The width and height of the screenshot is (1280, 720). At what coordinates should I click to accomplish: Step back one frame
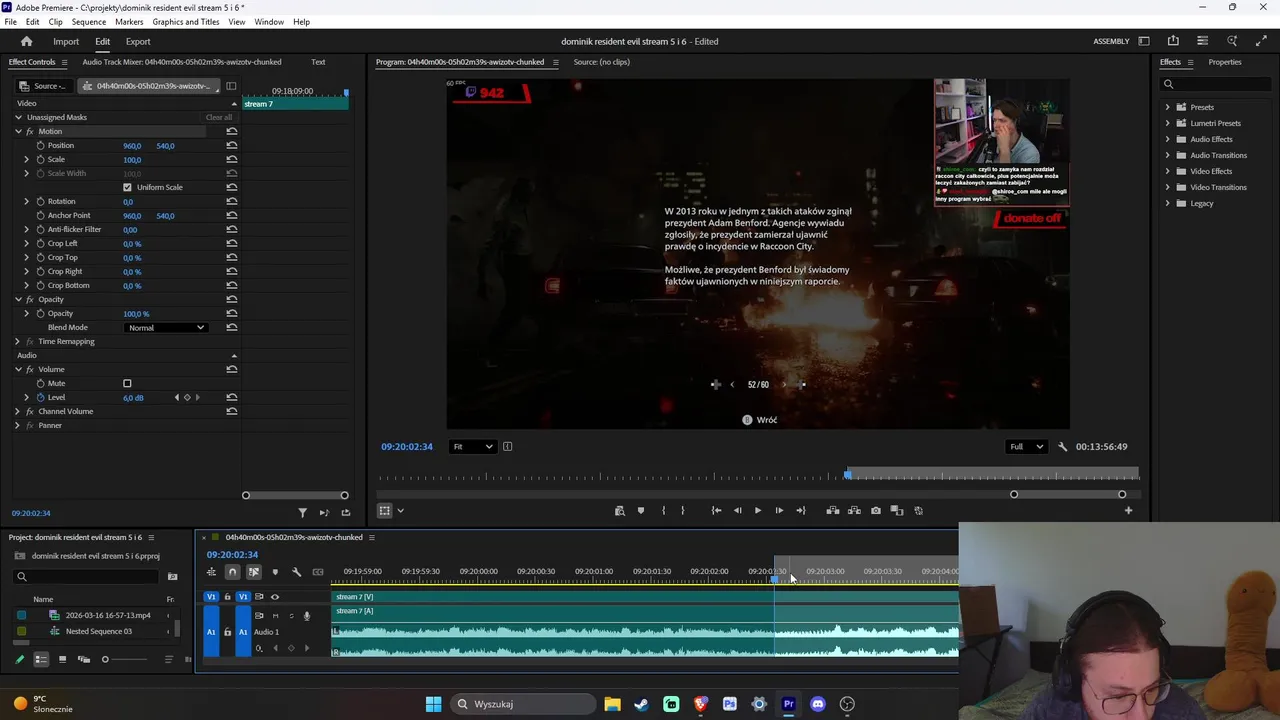click(x=737, y=511)
